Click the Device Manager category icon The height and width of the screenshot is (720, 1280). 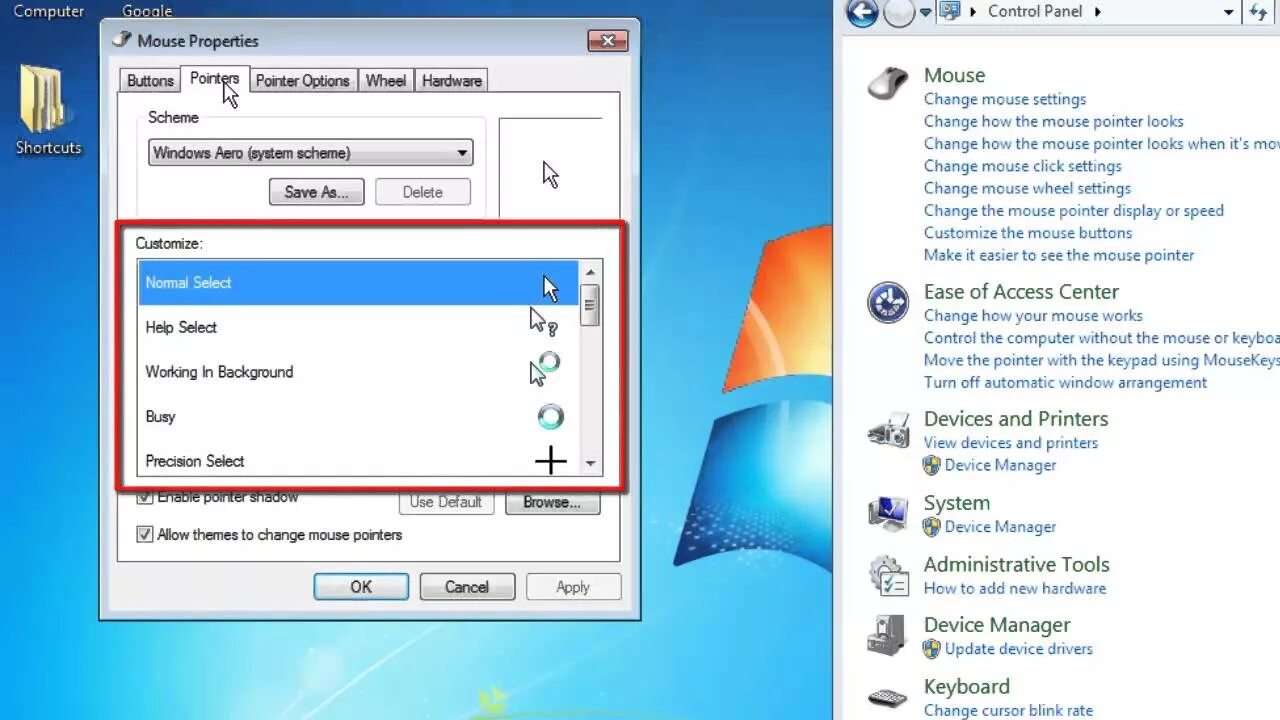click(888, 635)
